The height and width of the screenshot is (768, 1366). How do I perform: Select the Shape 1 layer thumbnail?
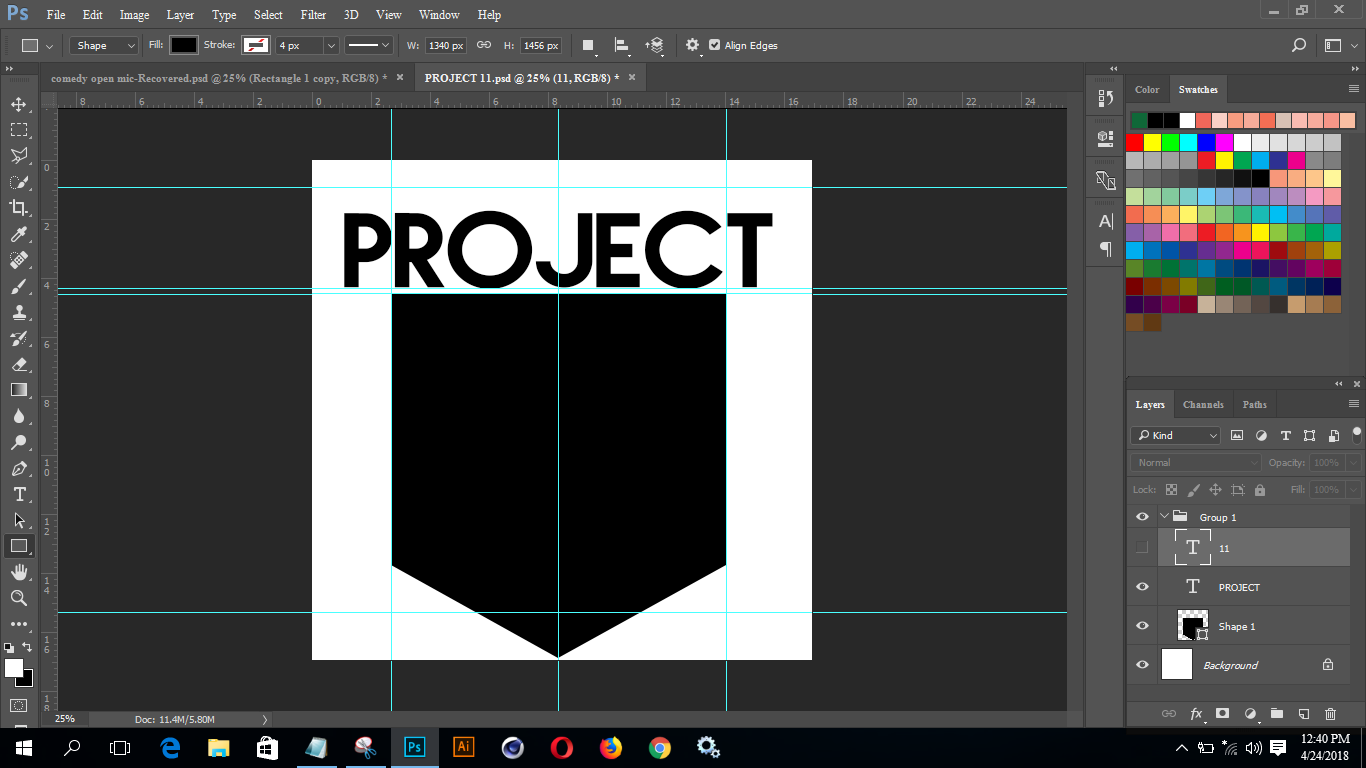point(1193,626)
